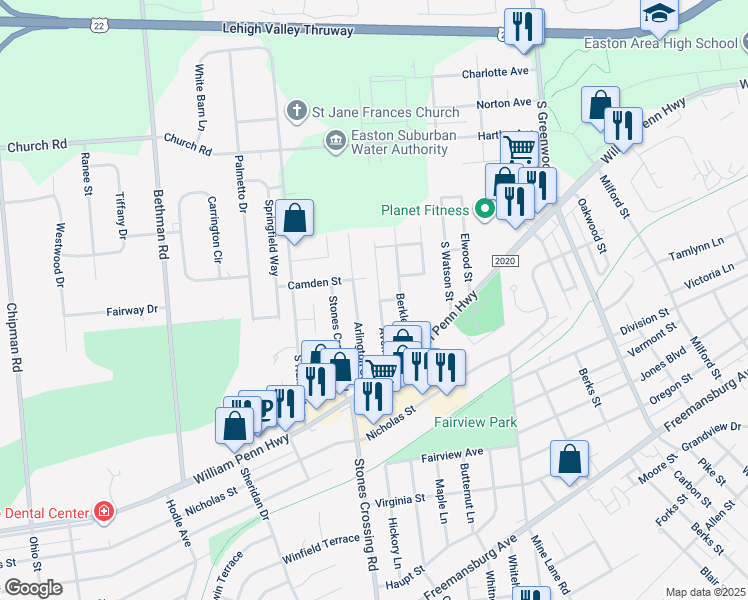Select the Stones Crossing Rd label
Viewport: 748px width, 600px height.
366,515
